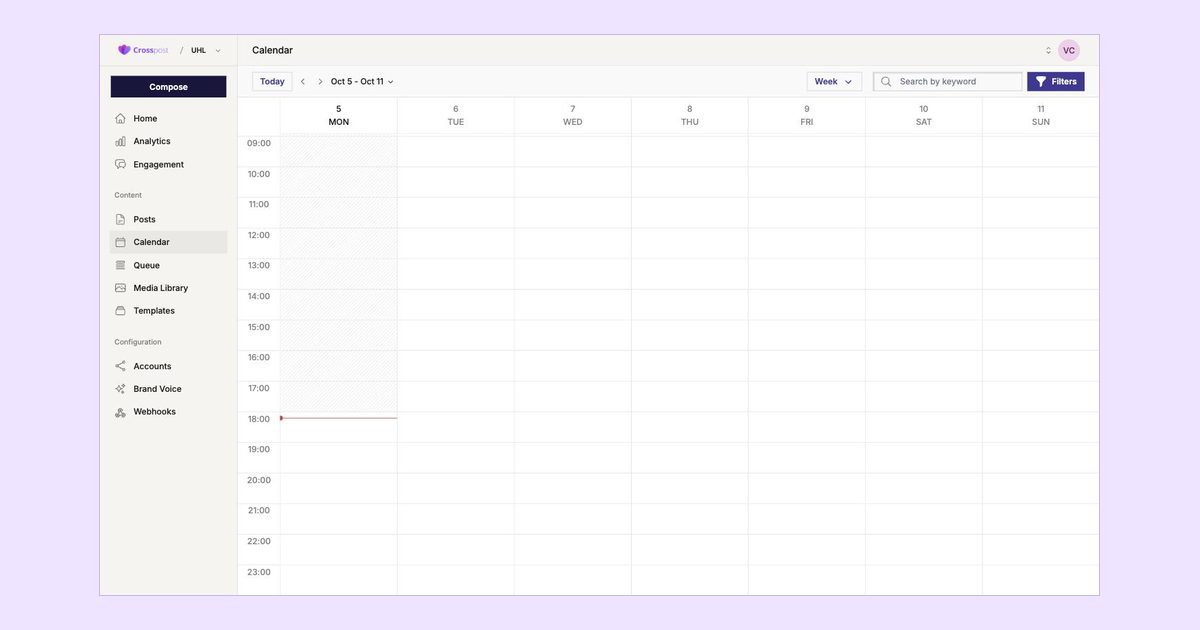Screen dimensions: 1200x630
Task: Open the Oct 5 - Oct 11 date picker
Action: coord(362,82)
